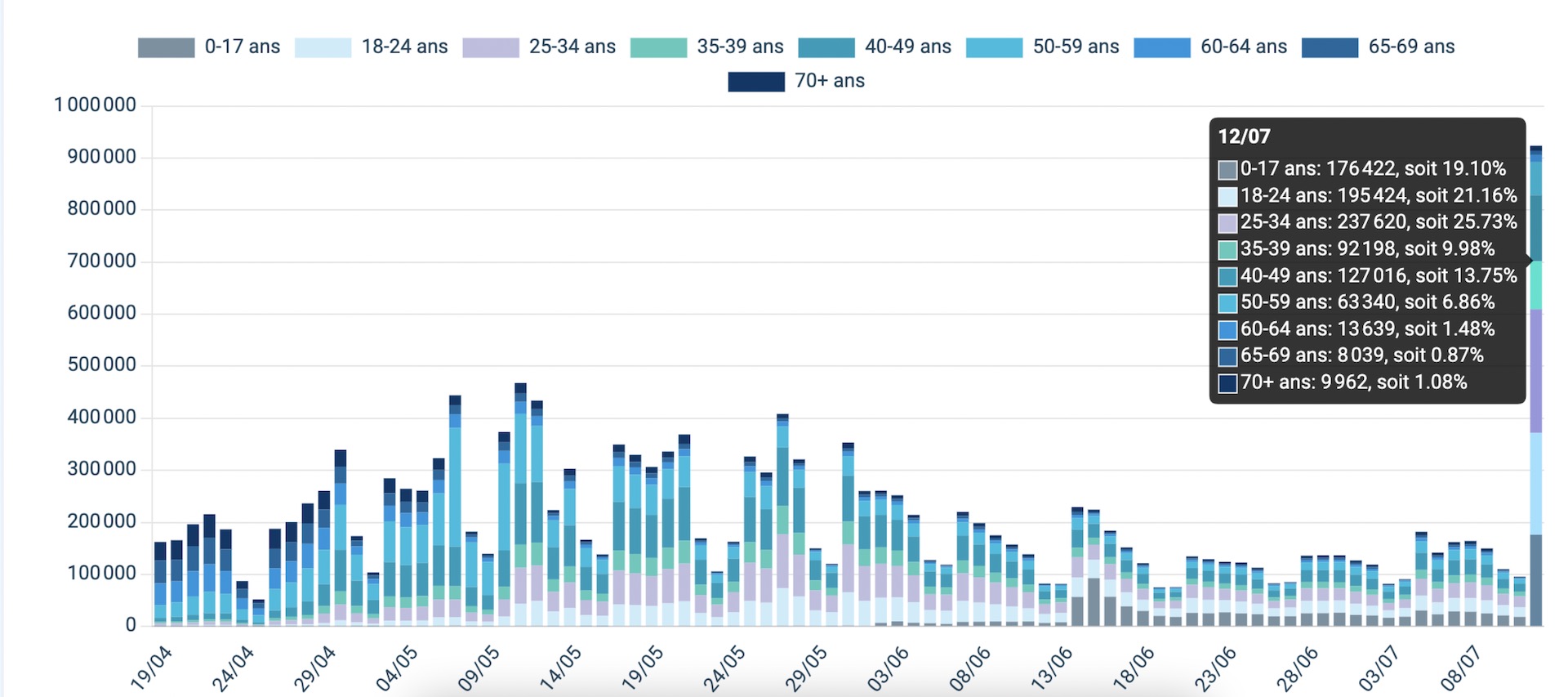Click the 25-34 ans row in tooltip
1568x697 pixels.
click(x=1368, y=222)
